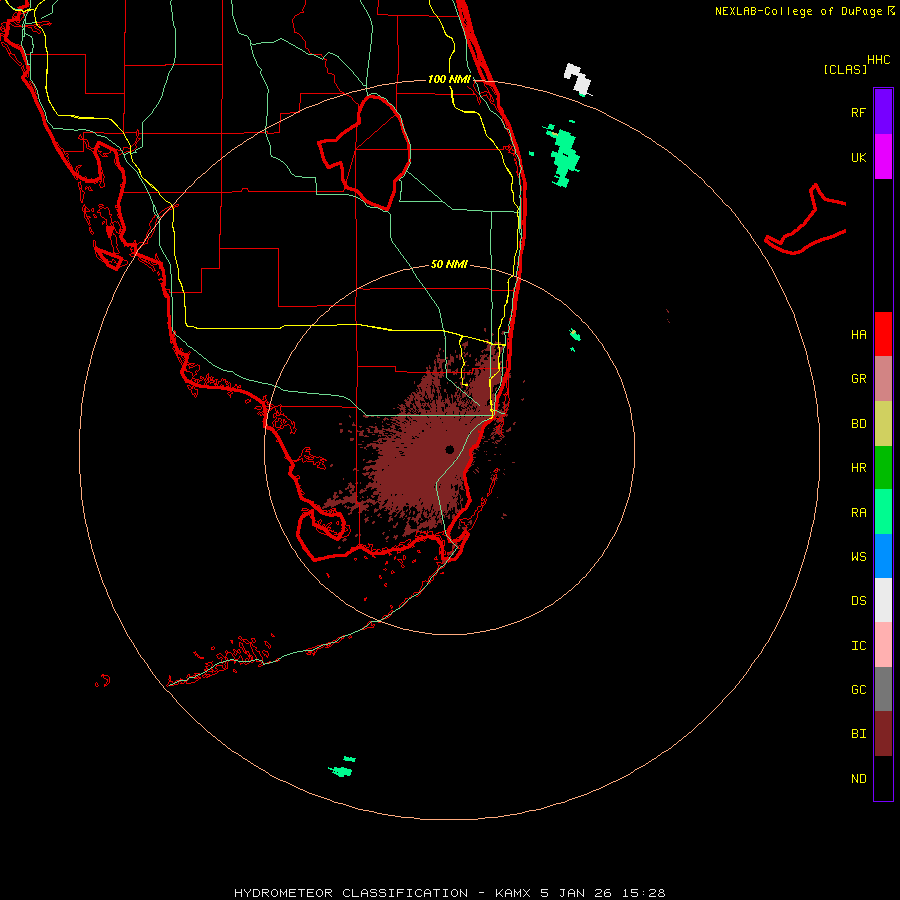Select the DS white legend swatch
Screen dimensions: 900x900
(x=883, y=600)
